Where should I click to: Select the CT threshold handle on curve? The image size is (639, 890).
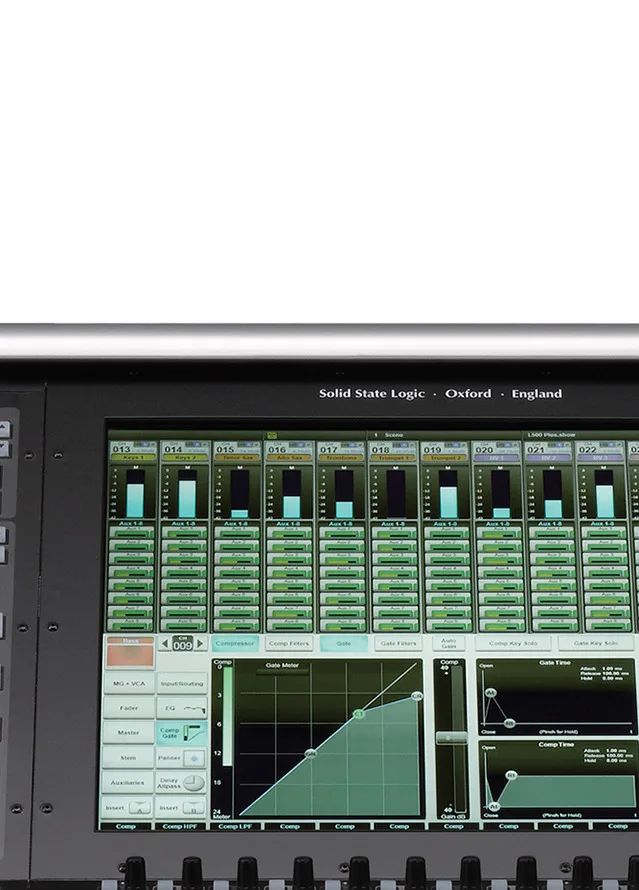click(x=359, y=713)
